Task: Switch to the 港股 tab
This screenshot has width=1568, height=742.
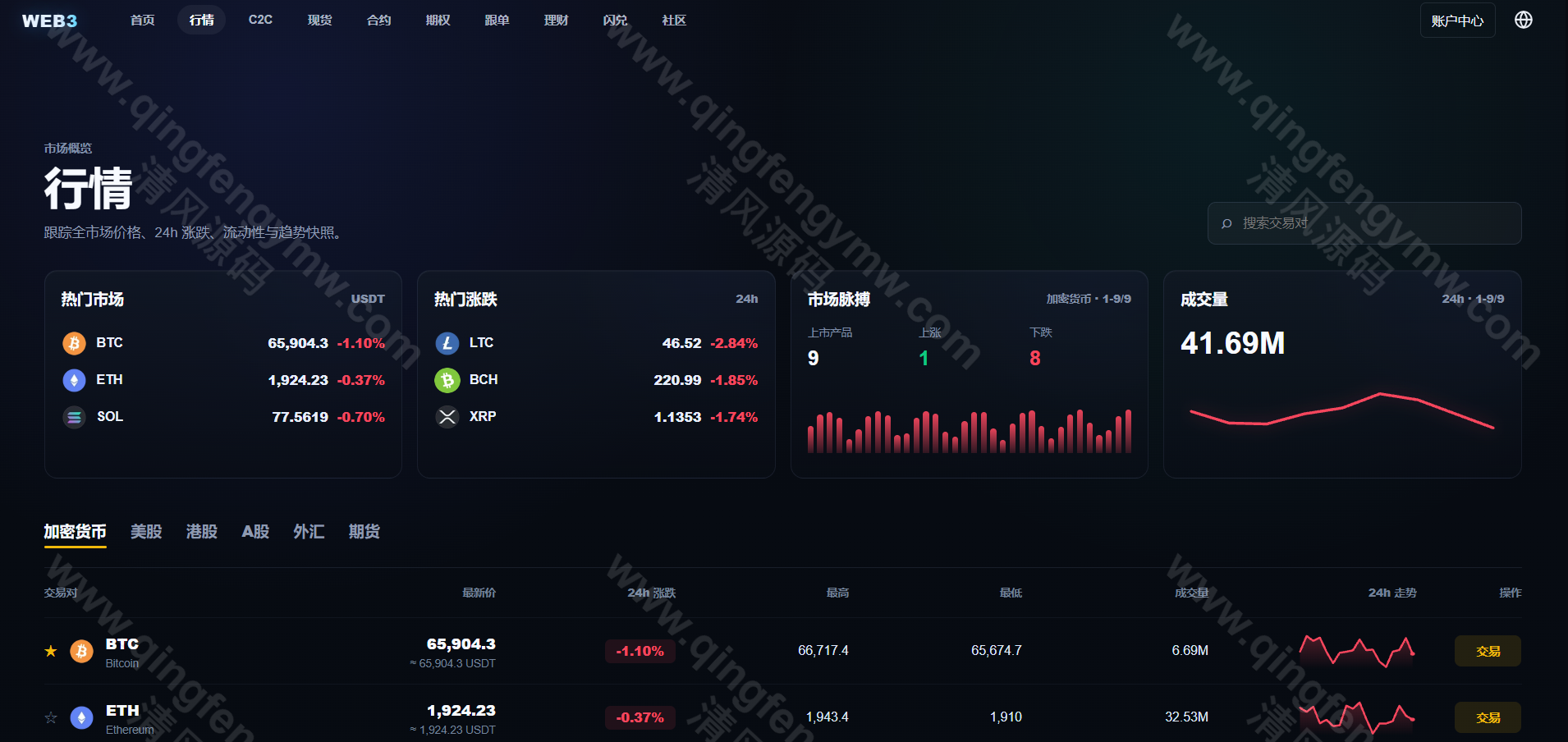Action: tap(202, 532)
